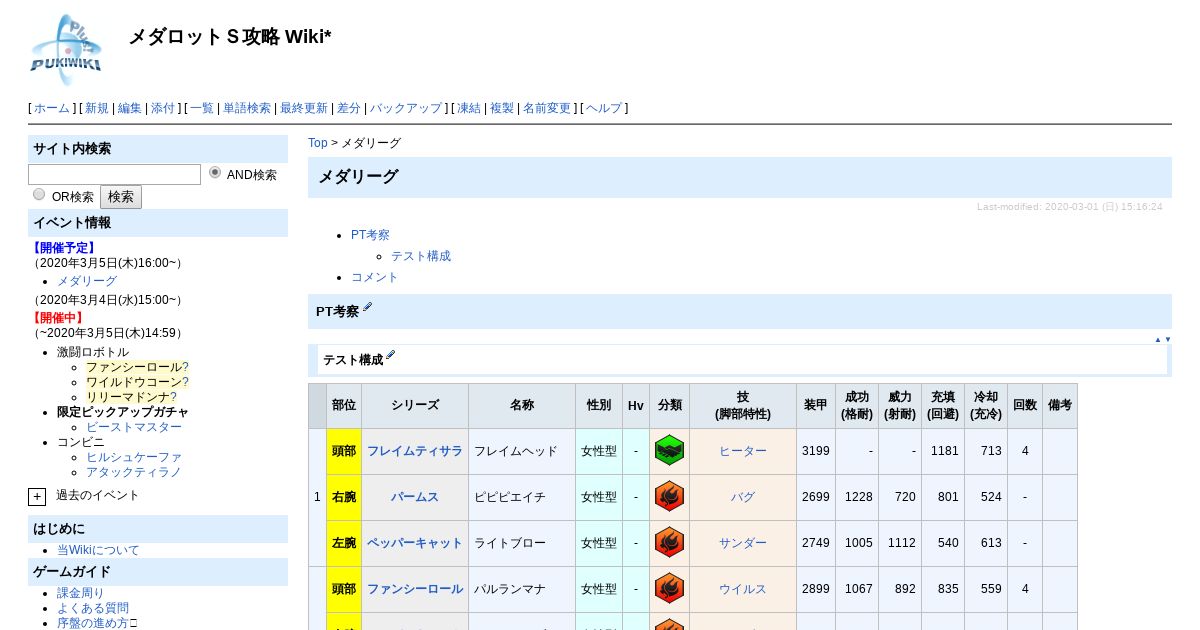Open the バグ skill link
The image size is (1200, 630).
click(x=743, y=497)
